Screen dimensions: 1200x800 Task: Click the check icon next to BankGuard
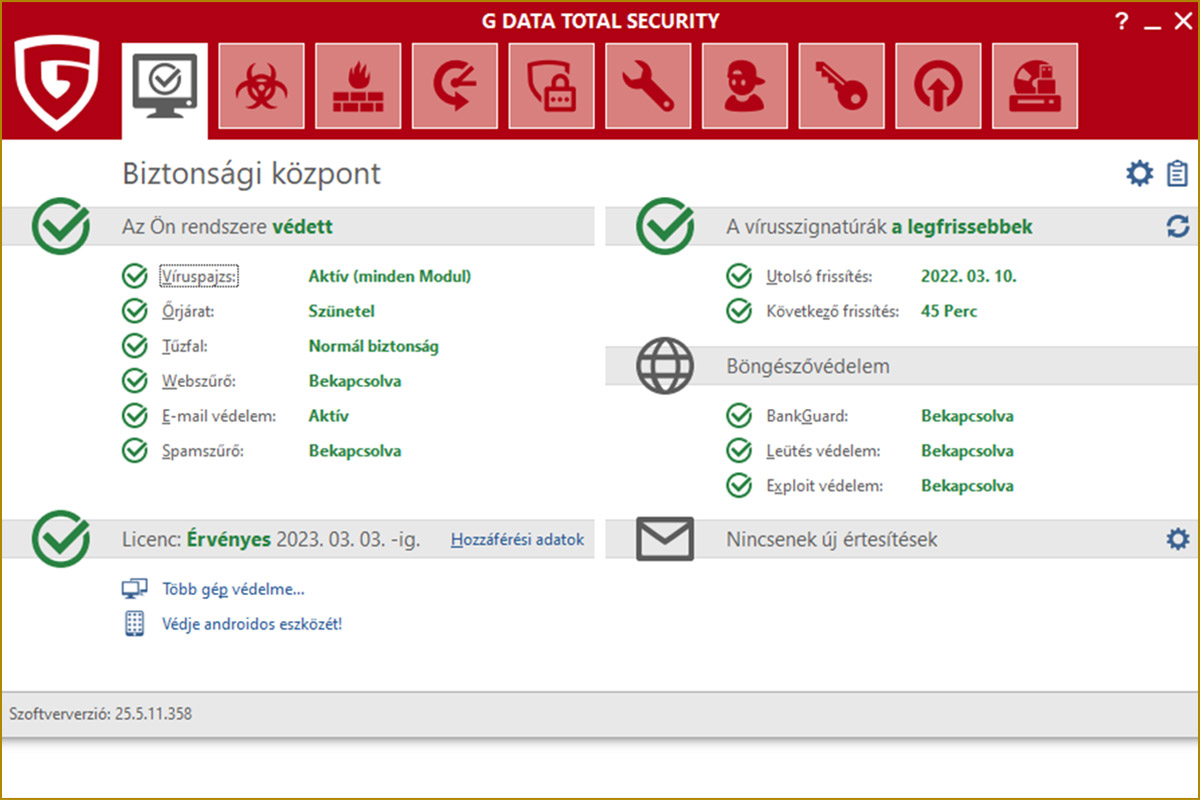pyautogui.click(x=739, y=415)
